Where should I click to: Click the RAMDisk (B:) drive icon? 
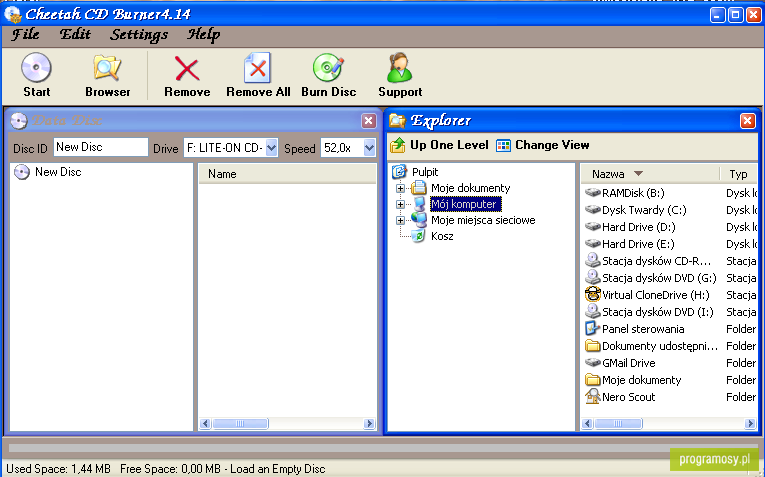pos(592,193)
